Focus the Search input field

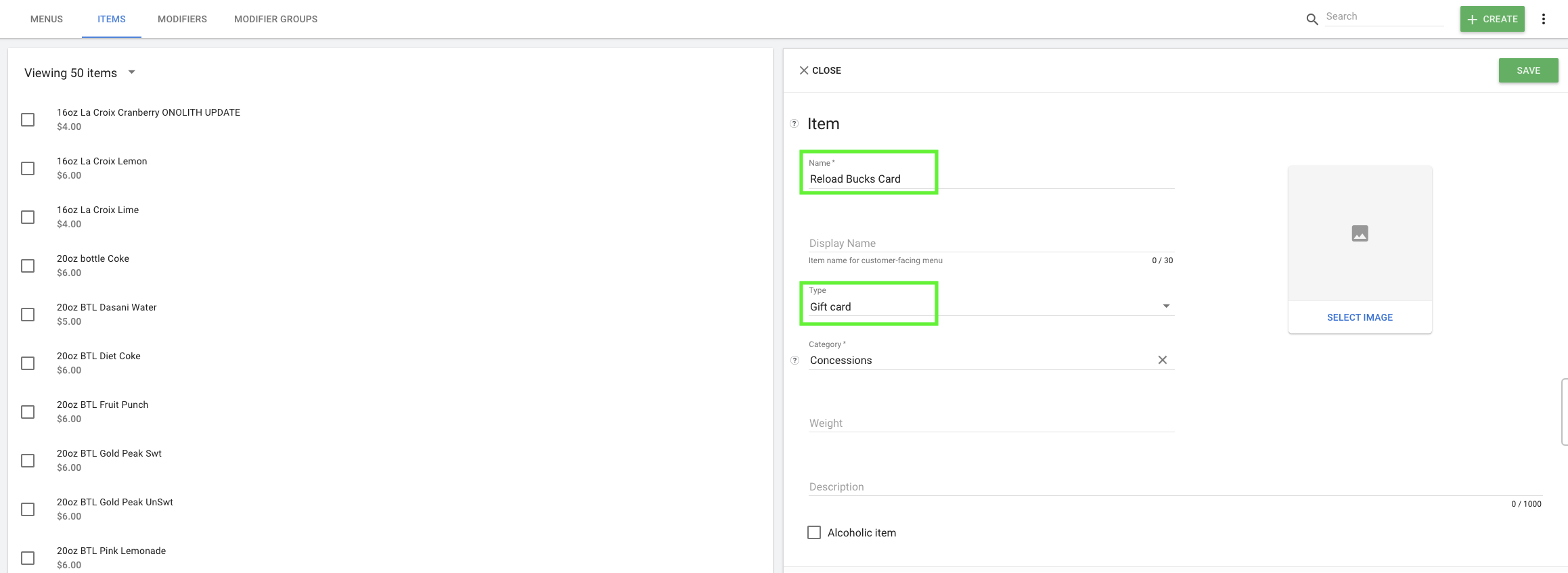tap(1384, 17)
